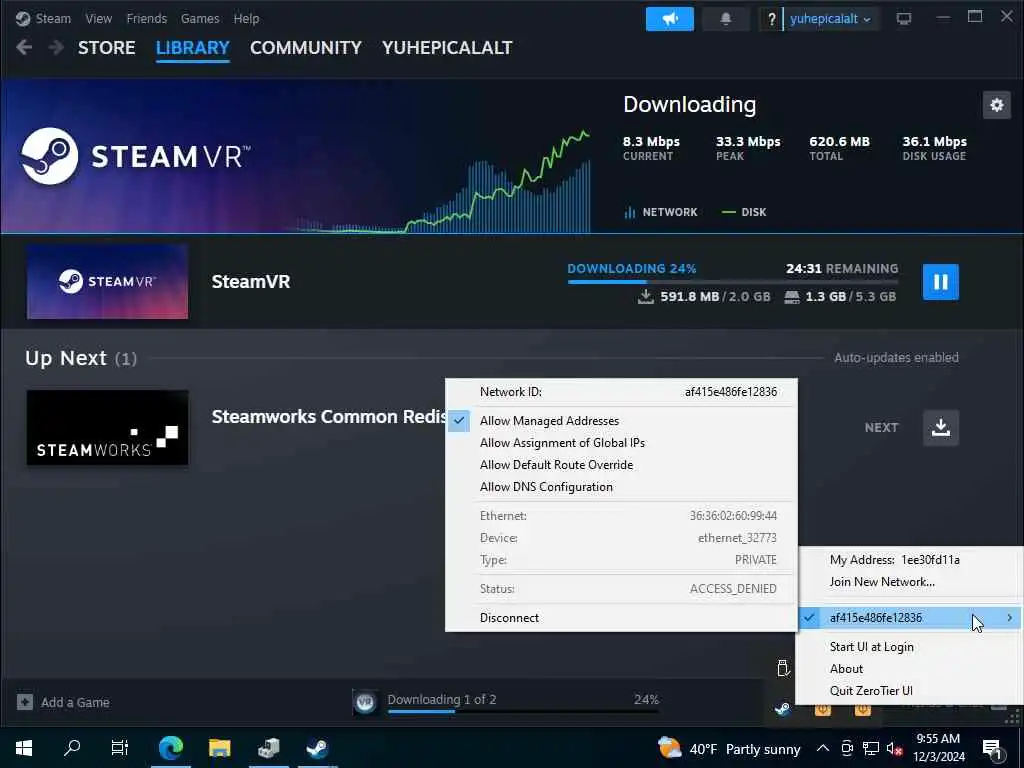Open the notifications bell
This screenshot has width=1024, height=768.
[x=726, y=19]
